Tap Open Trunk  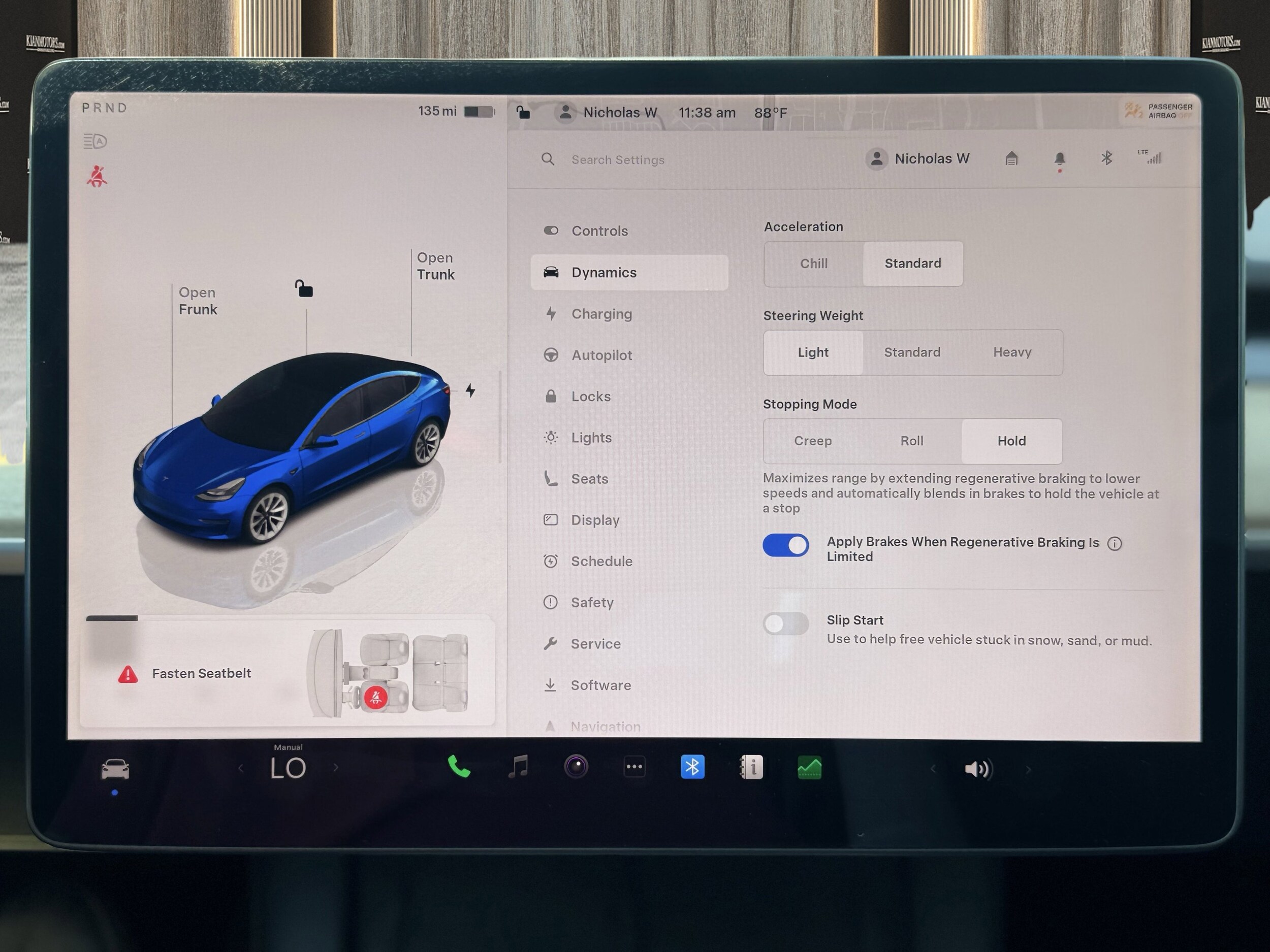[x=435, y=266]
